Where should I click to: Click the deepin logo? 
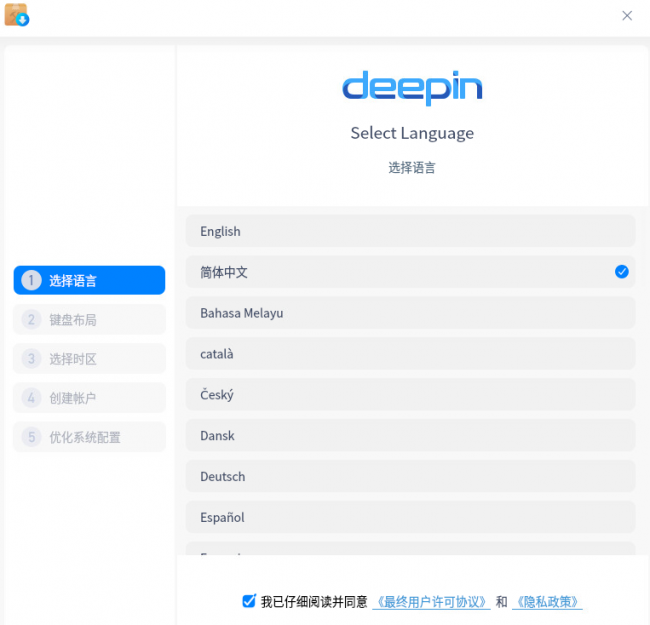[x=412, y=87]
